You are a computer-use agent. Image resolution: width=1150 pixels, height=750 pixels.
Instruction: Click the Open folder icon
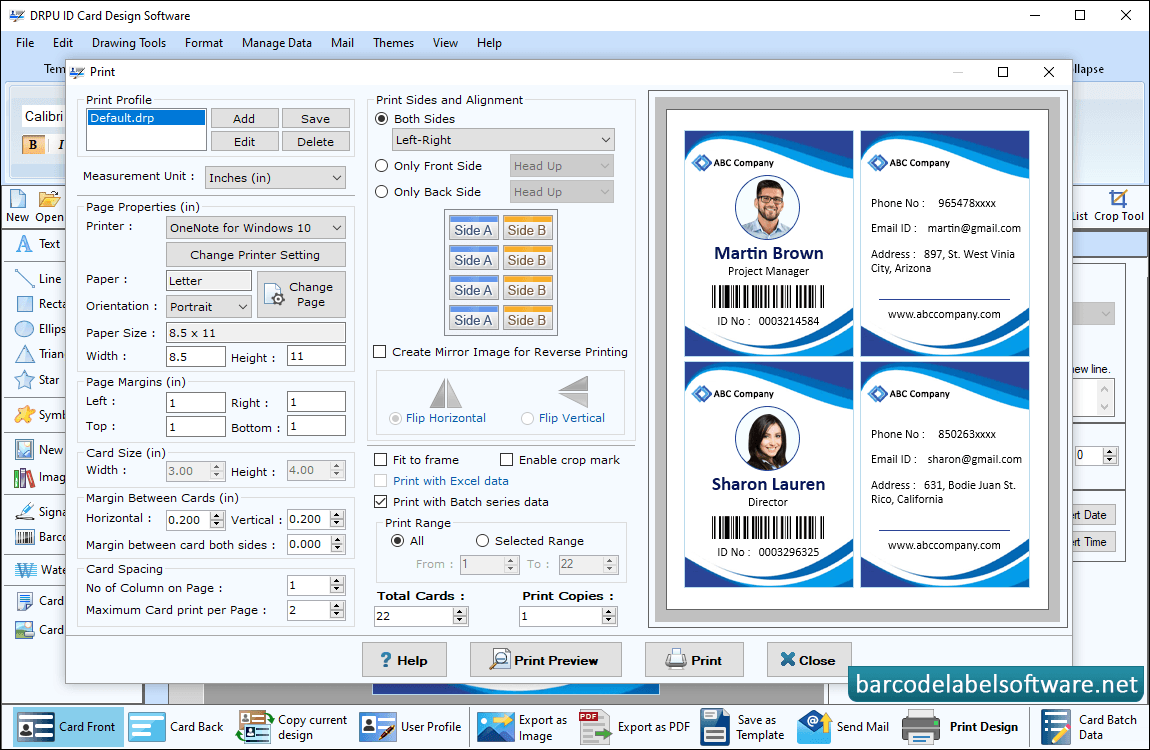pos(49,199)
